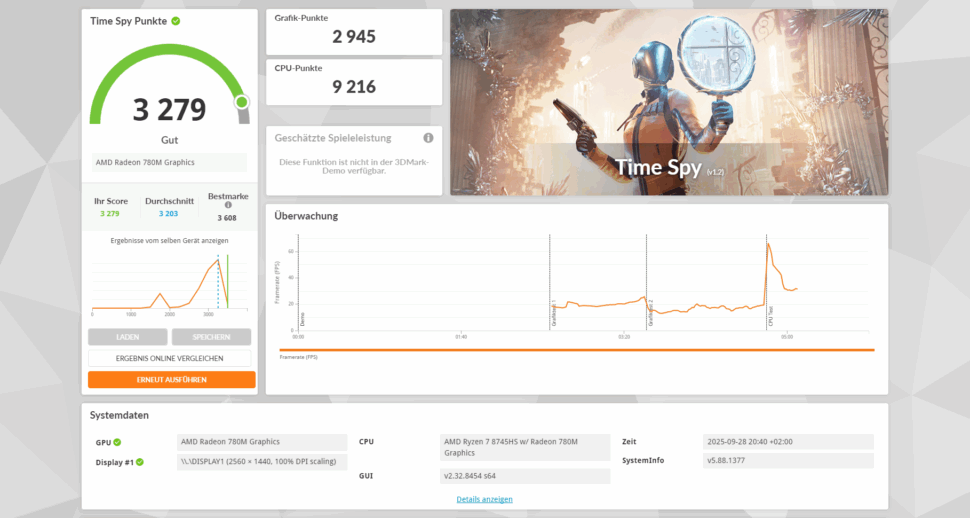The image size is (970, 518).
Task: Click the CPU field AMD Ryzen 7 8745HS
Action: (525, 447)
